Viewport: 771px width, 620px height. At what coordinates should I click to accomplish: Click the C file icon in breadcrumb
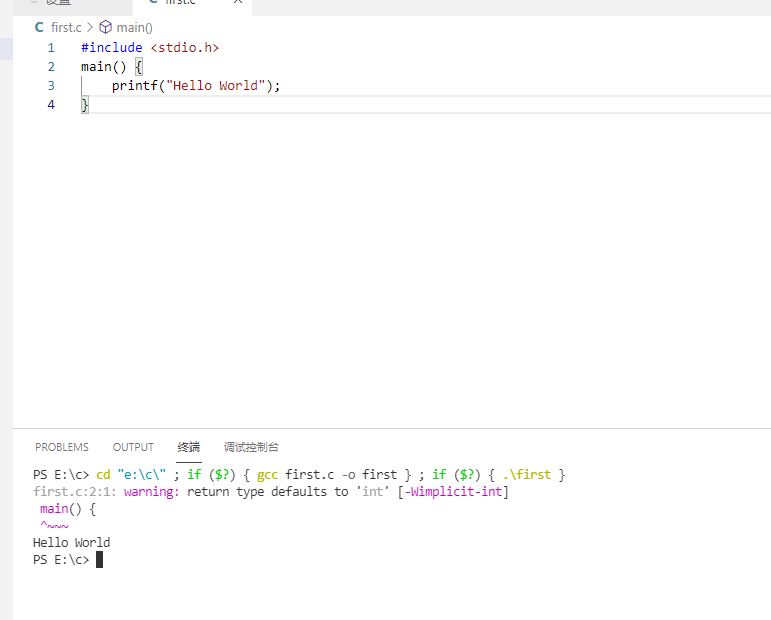(x=39, y=28)
